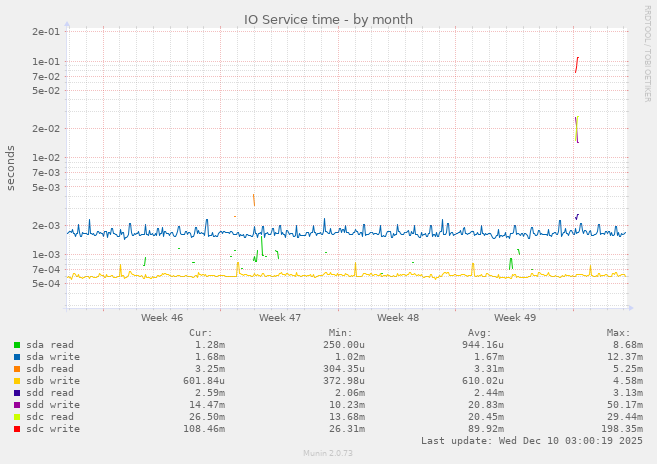Click the 'sdd read' legend label
This screenshot has width=657, height=464.
coord(50,393)
